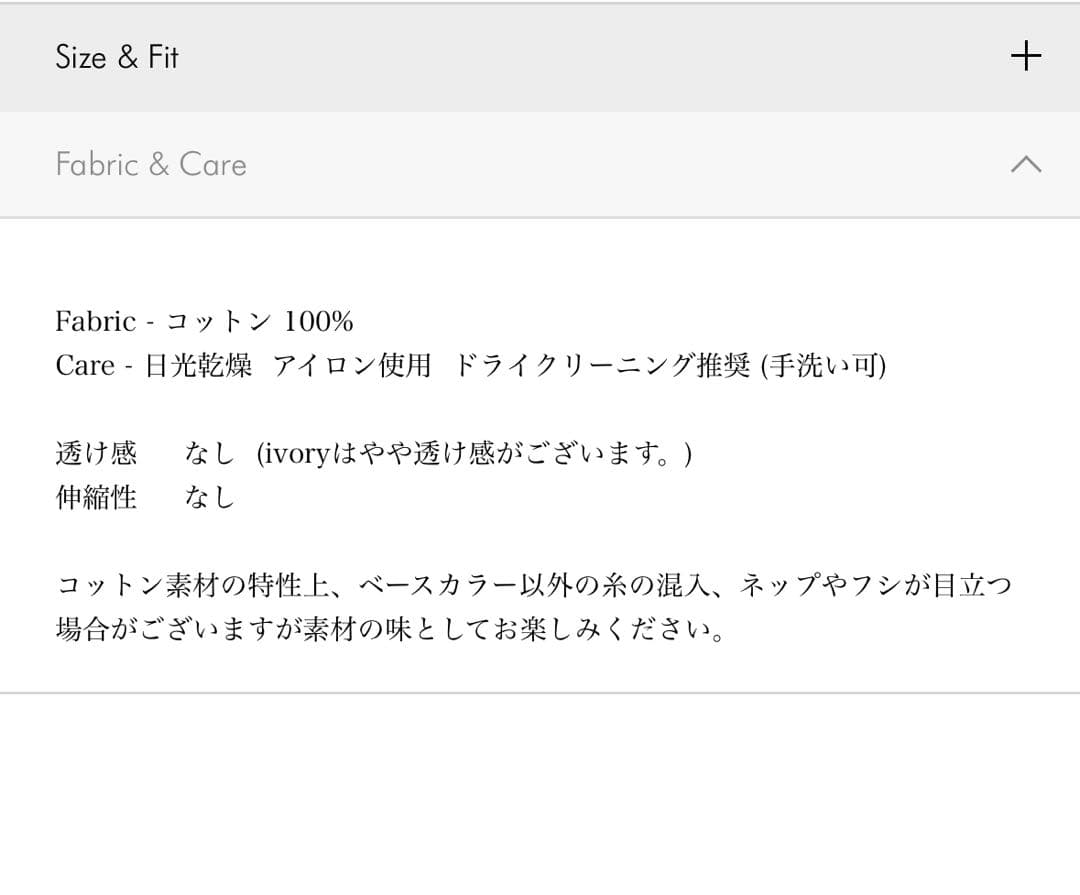Click the コットン 100% fabric text
The image size is (1080, 895).
[259, 322]
